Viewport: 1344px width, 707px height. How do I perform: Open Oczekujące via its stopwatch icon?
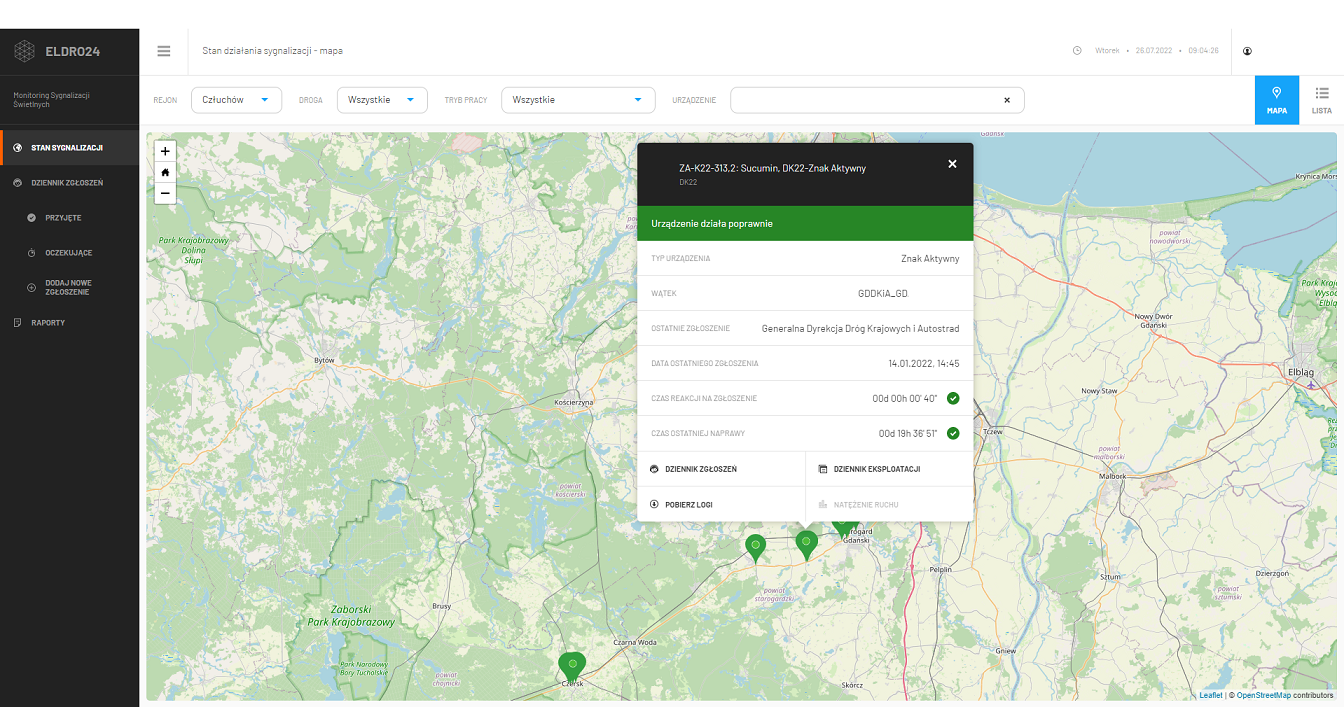coord(32,252)
